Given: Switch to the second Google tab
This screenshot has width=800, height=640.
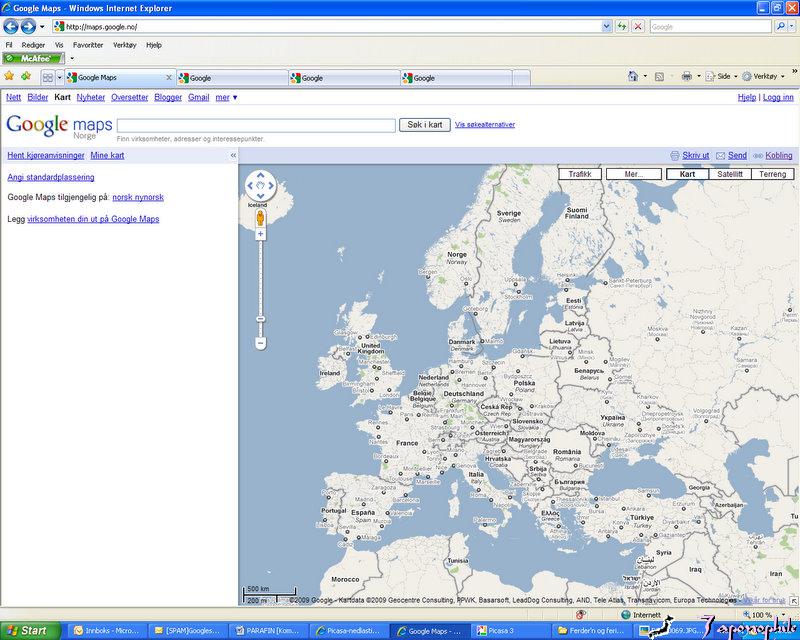Looking at the screenshot, I should [344, 78].
